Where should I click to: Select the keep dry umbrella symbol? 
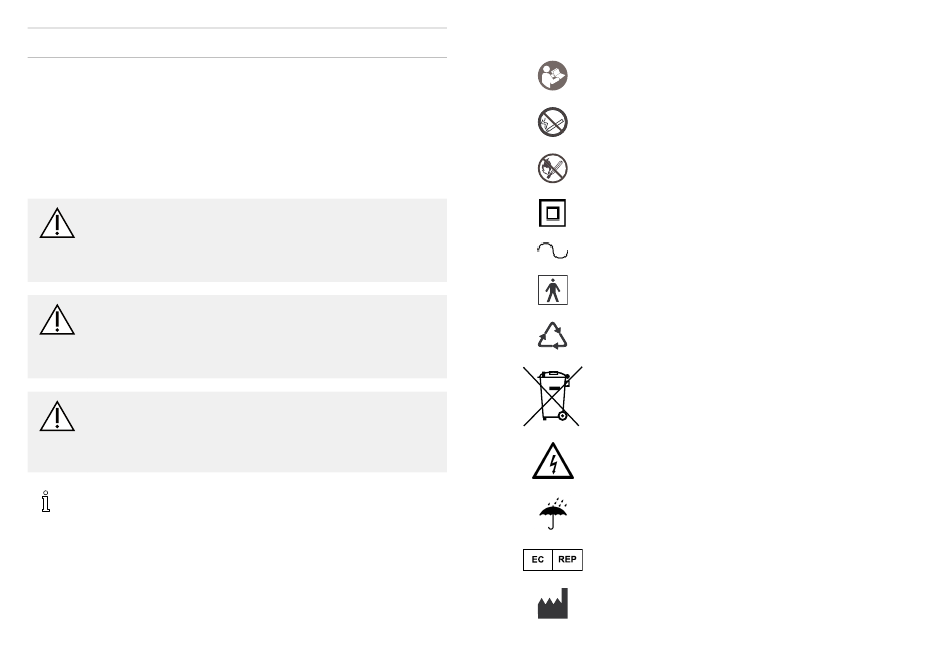coord(553,514)
